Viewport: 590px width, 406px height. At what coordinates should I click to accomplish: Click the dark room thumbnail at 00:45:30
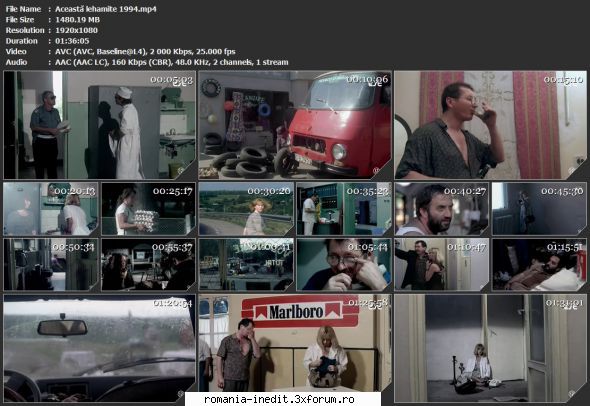click(539, 209)
